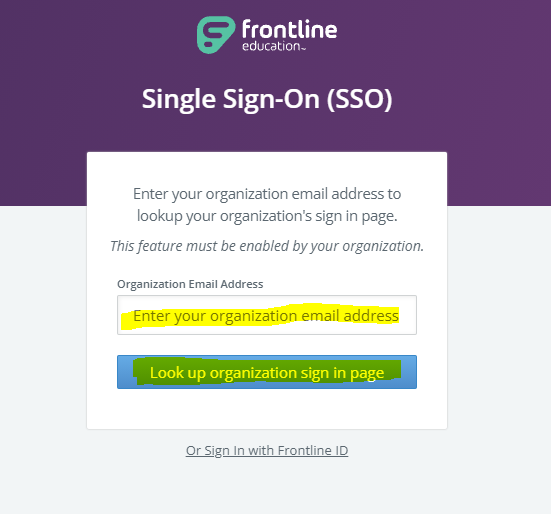Screen dimensions: 551x514
Task: Click "Look up" at the start of the blue button
Action: point(178,373)
